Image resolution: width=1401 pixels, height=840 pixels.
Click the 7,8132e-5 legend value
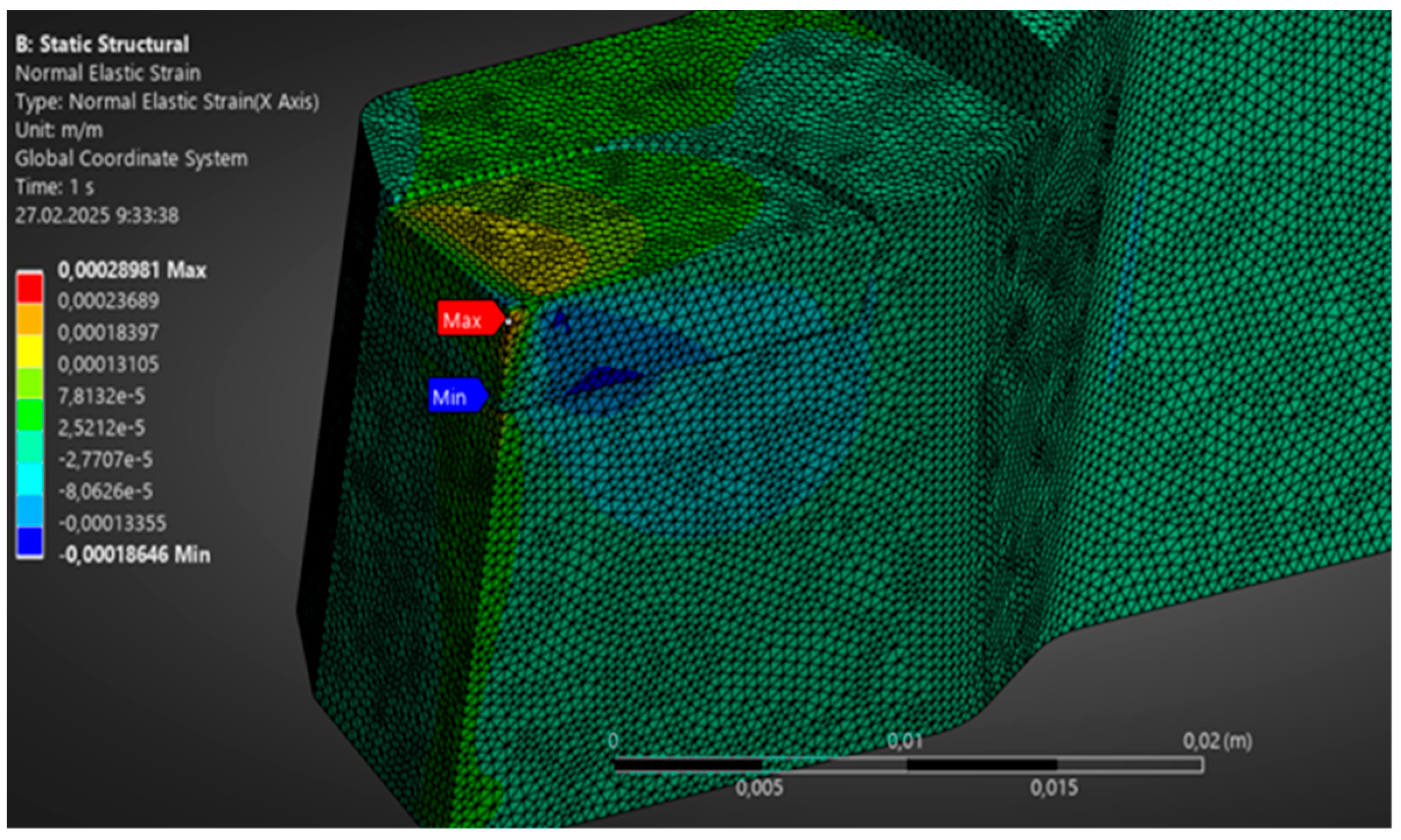click(101, 396)
